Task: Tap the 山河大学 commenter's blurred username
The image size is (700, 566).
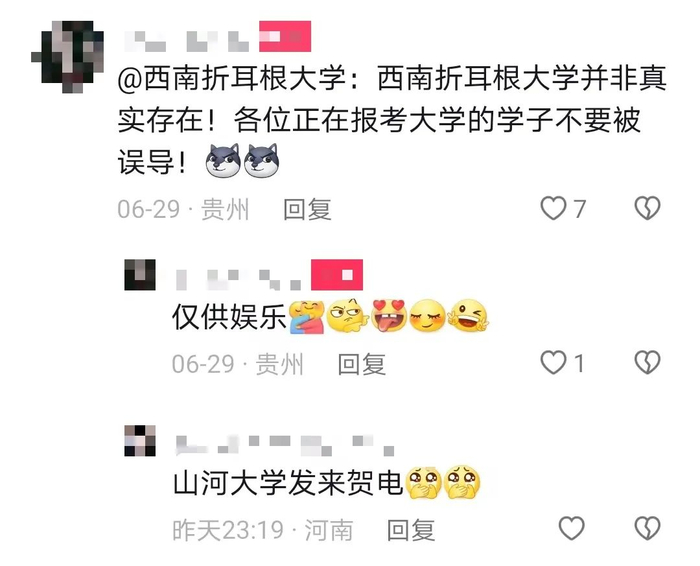Action: pyautogui.click(x=285, y=445)
